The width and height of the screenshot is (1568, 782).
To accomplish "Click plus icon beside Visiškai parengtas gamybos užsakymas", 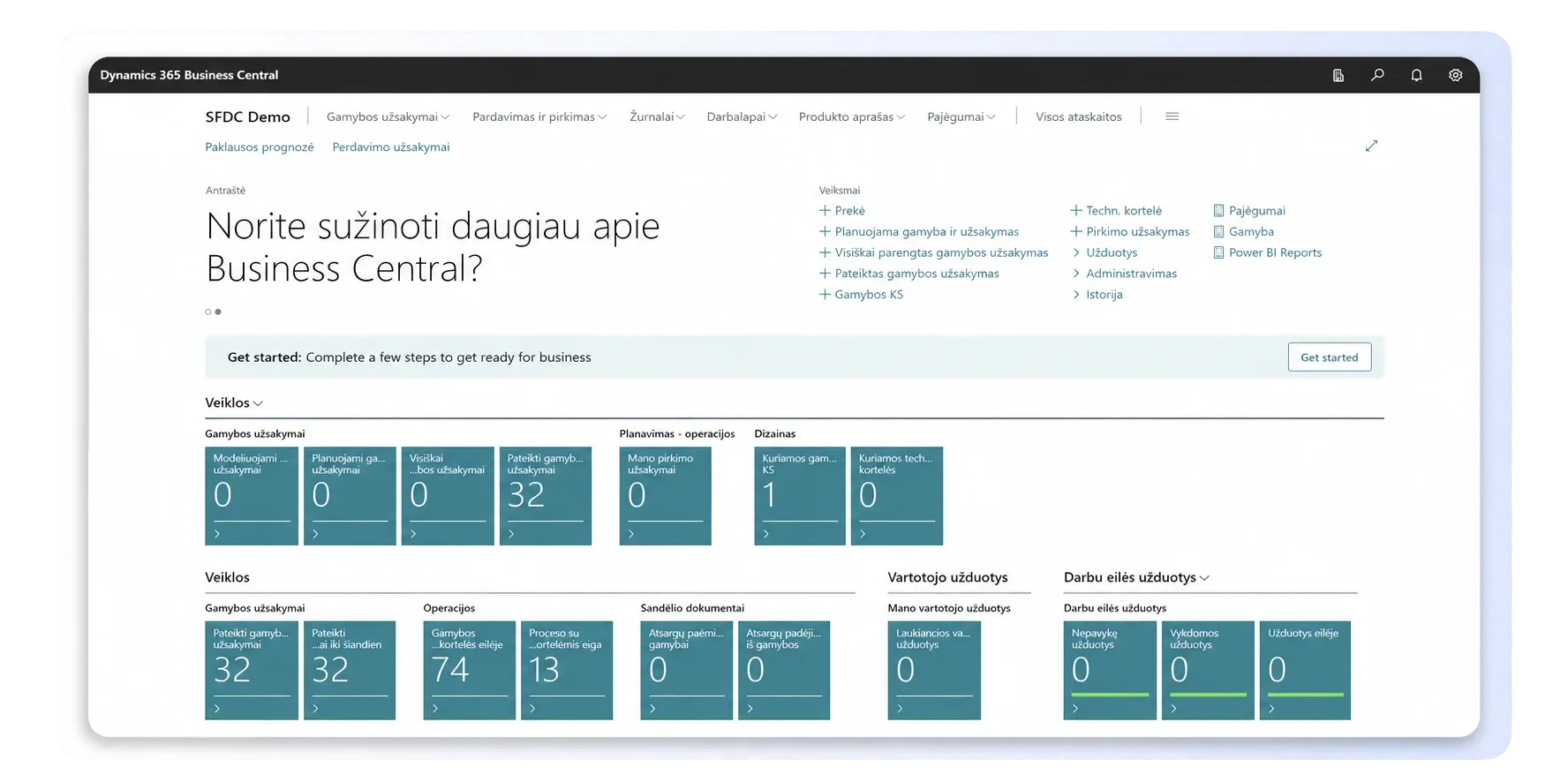I will (x=825, y=252).
